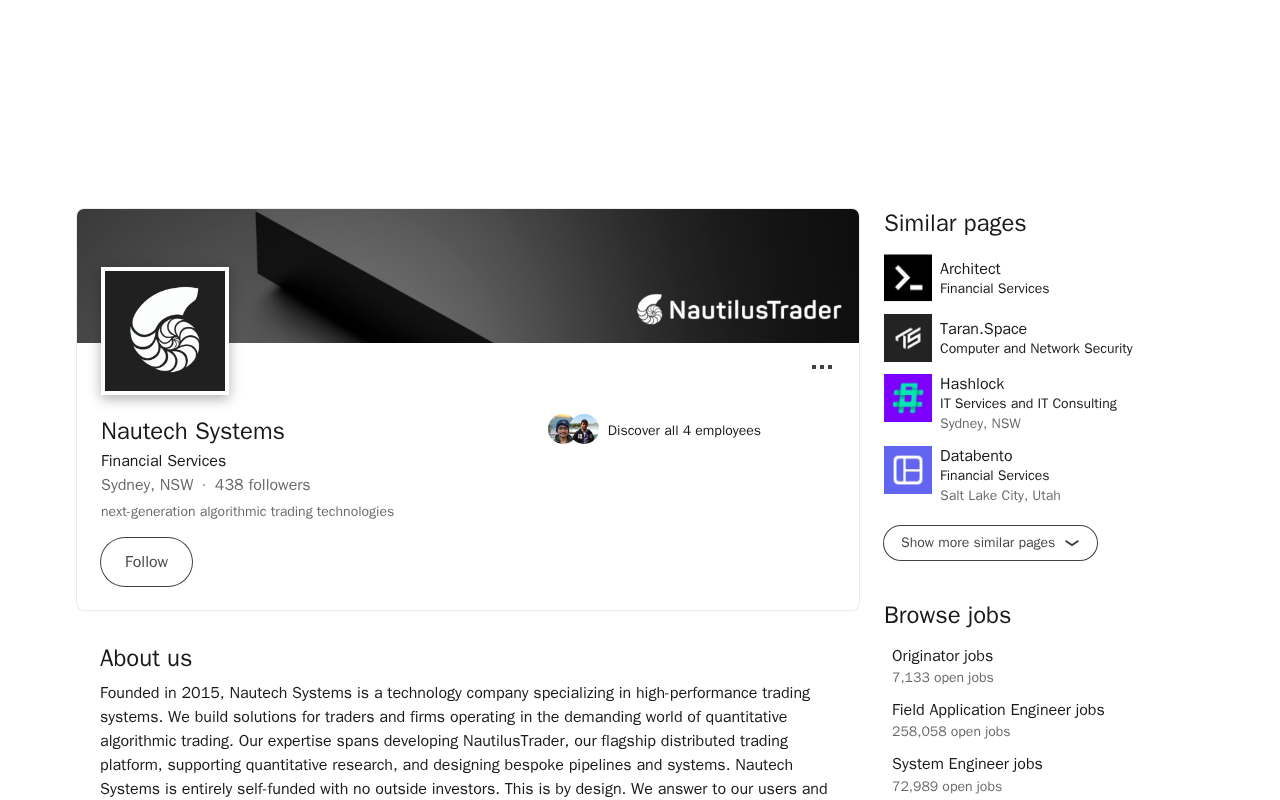
Task: Click 'Computer and Network Security' category text
Action: pos(1036,349)
